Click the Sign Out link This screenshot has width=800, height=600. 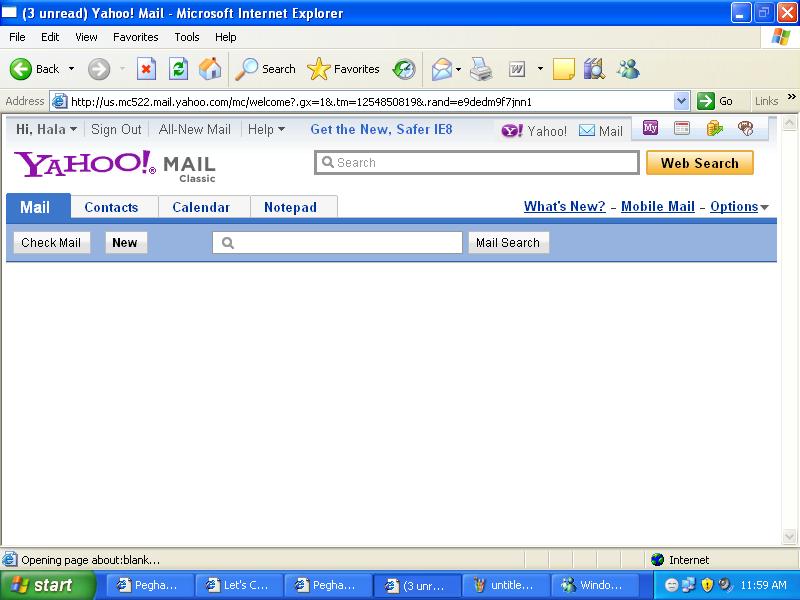116,129
